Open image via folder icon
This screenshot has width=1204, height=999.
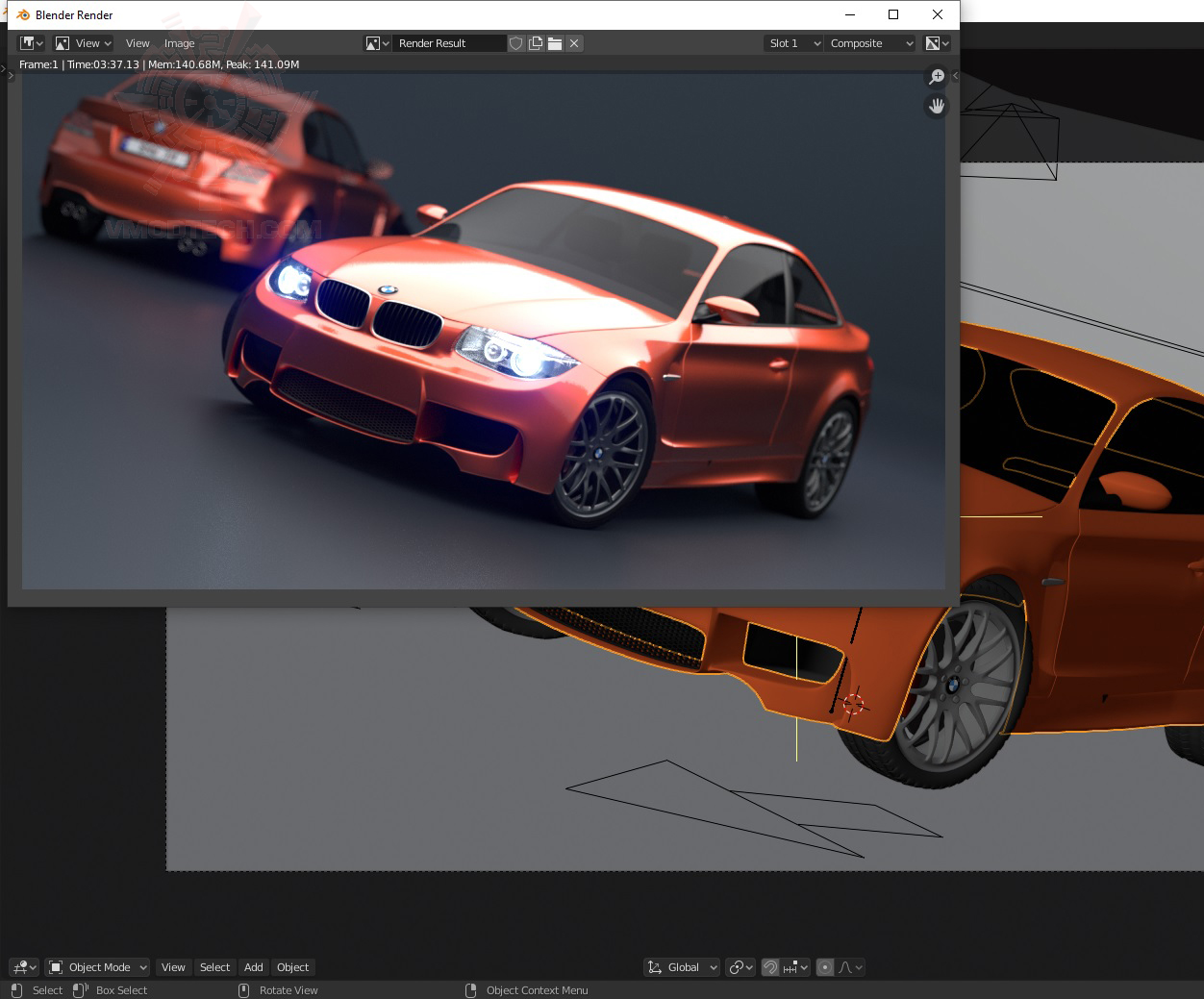pyautogui.click(x=555, y=43)
